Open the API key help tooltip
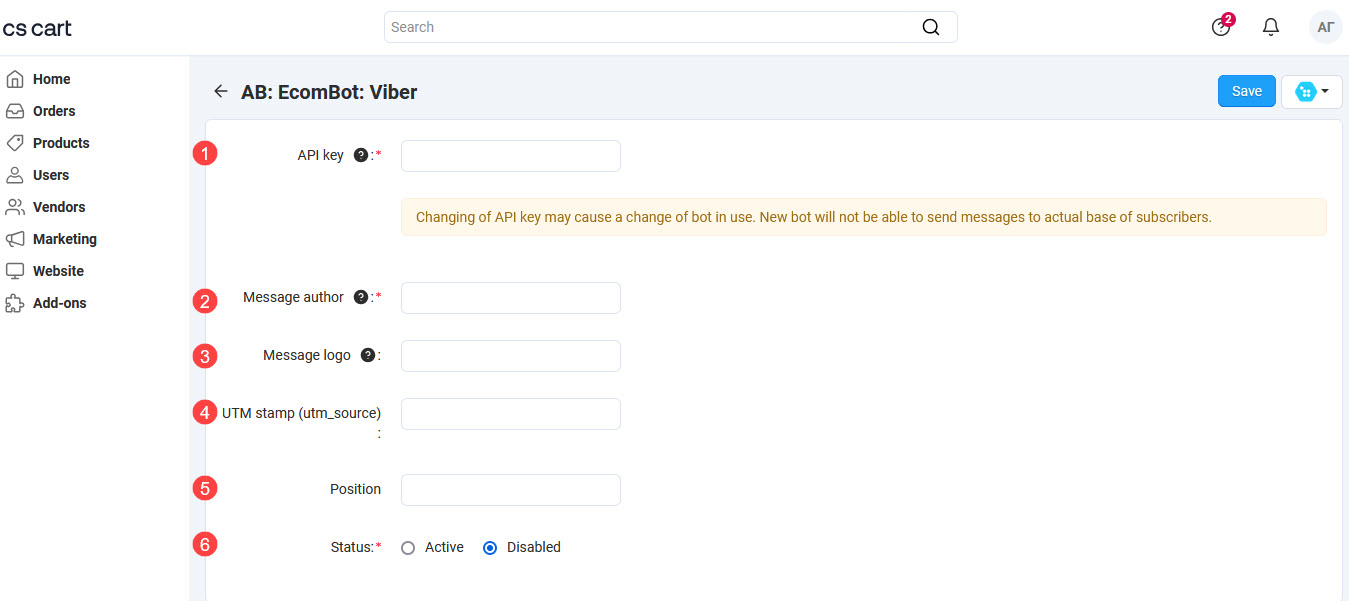This screenshot has height=601, width=1349. 362,154
